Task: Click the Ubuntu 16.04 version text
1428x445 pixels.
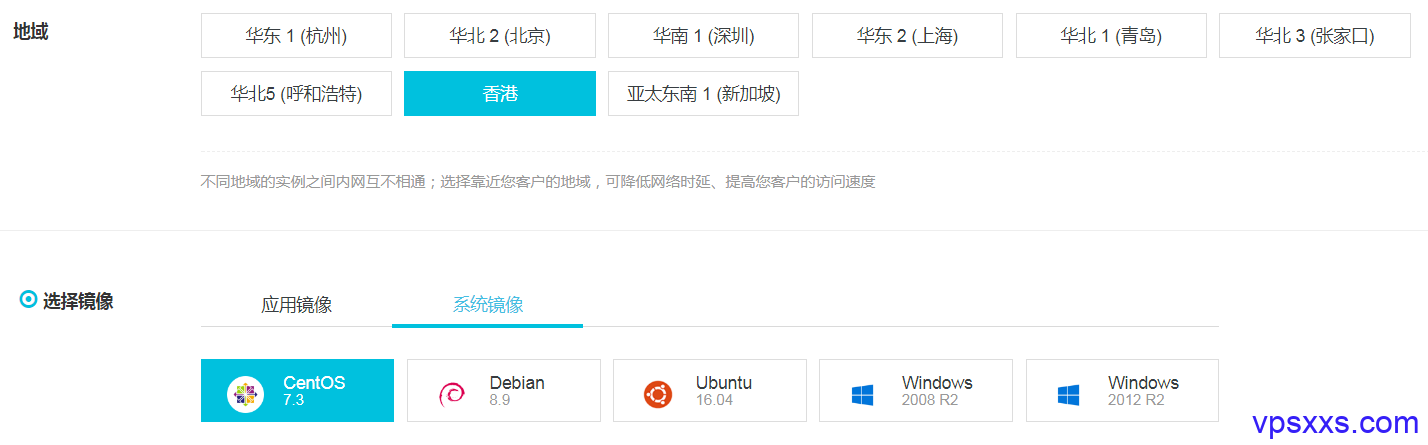Action: [714, 400]
